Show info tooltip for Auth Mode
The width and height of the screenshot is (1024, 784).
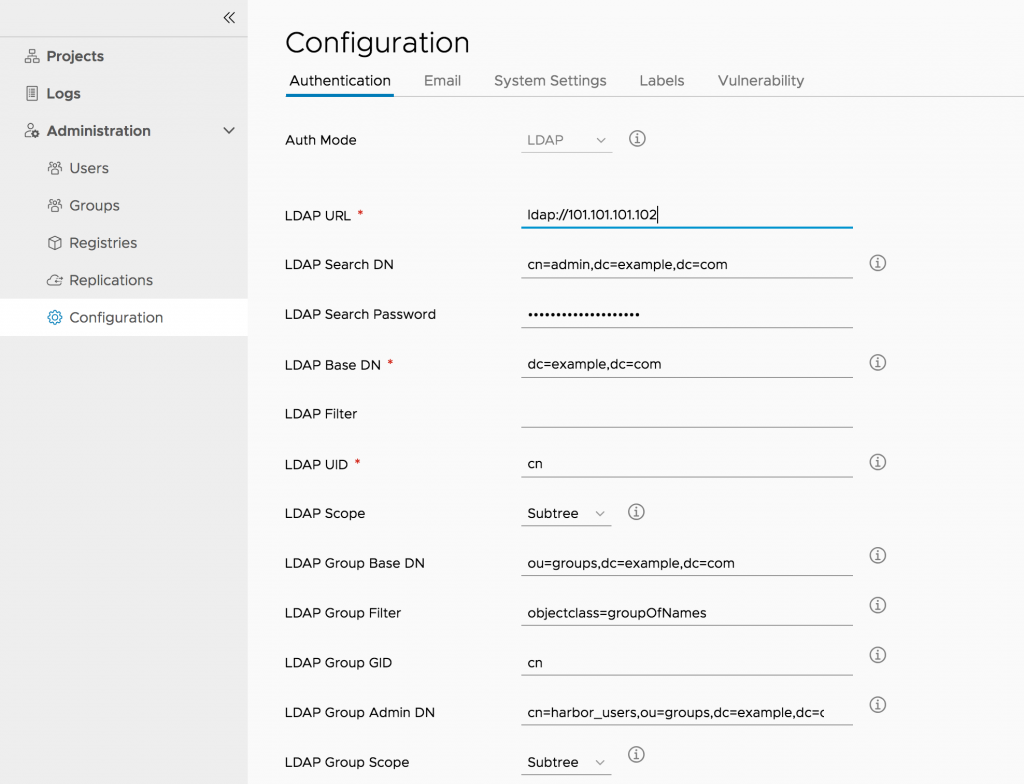tap(637, 139)
